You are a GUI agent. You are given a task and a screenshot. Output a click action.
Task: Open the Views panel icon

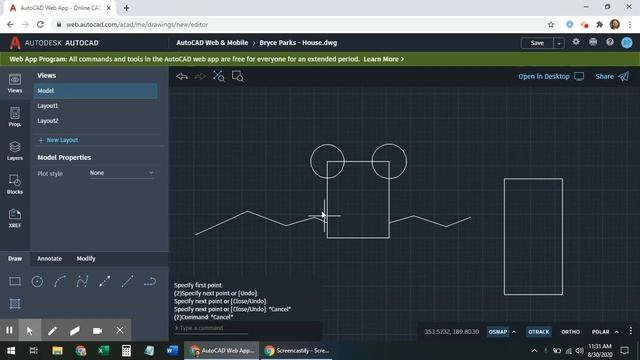coord(15,83)
